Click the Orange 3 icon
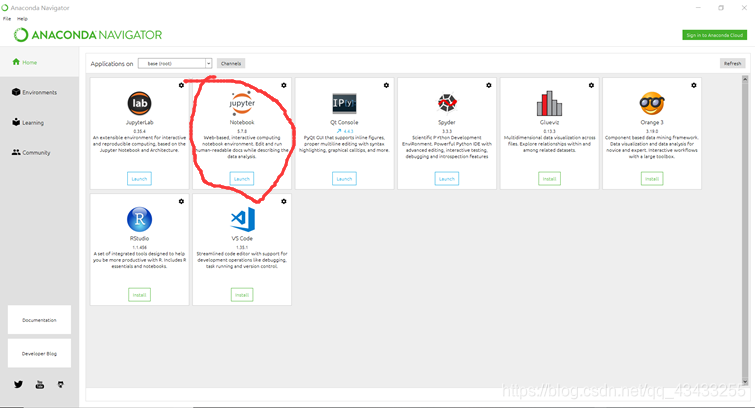Viewport: 755px width, 409px height. [652, 103]
